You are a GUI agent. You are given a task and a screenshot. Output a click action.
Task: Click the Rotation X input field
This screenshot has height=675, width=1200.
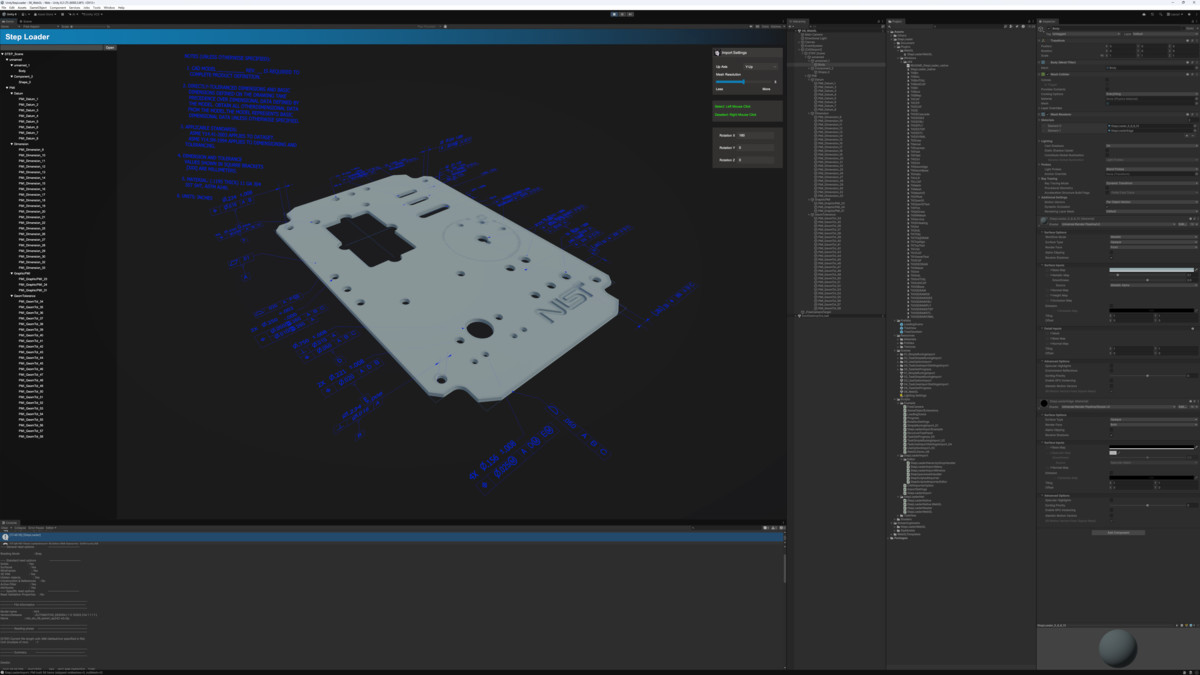point(756,135)
